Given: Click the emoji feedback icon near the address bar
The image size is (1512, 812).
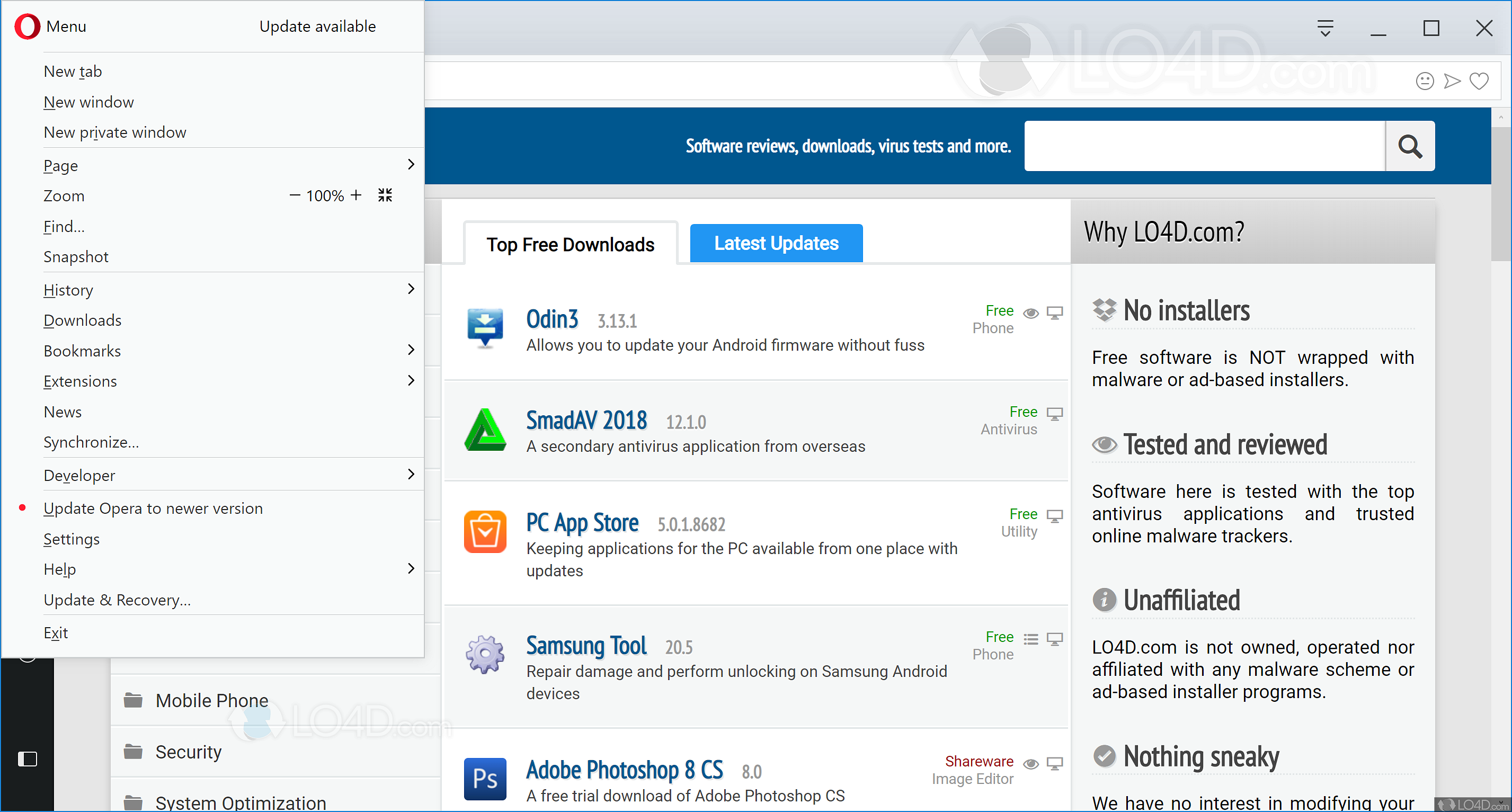Looking at the screenshot, I should coord(1425,81).
